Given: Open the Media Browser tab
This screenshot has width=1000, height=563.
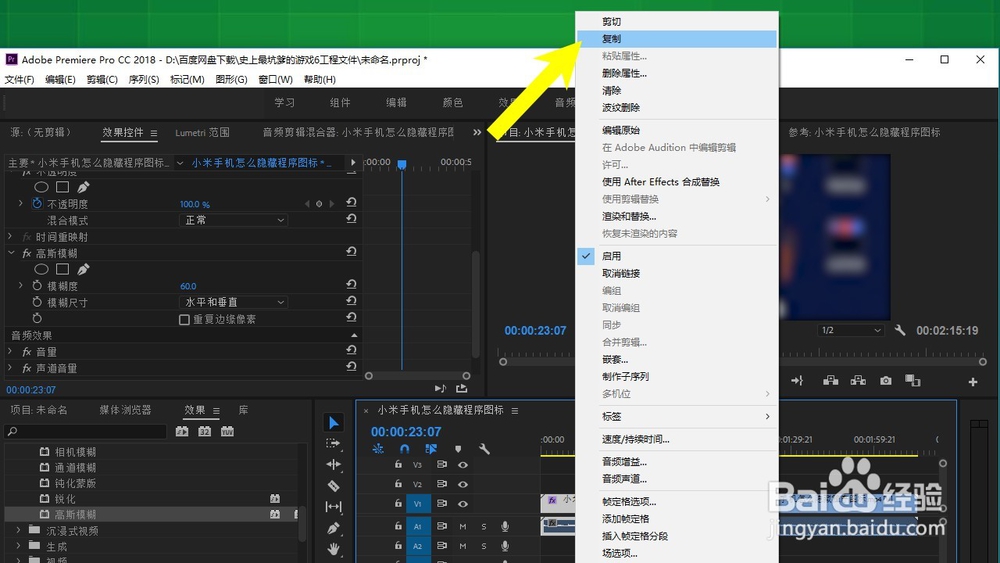Looking at the screenshot, I should pos(125,410).
